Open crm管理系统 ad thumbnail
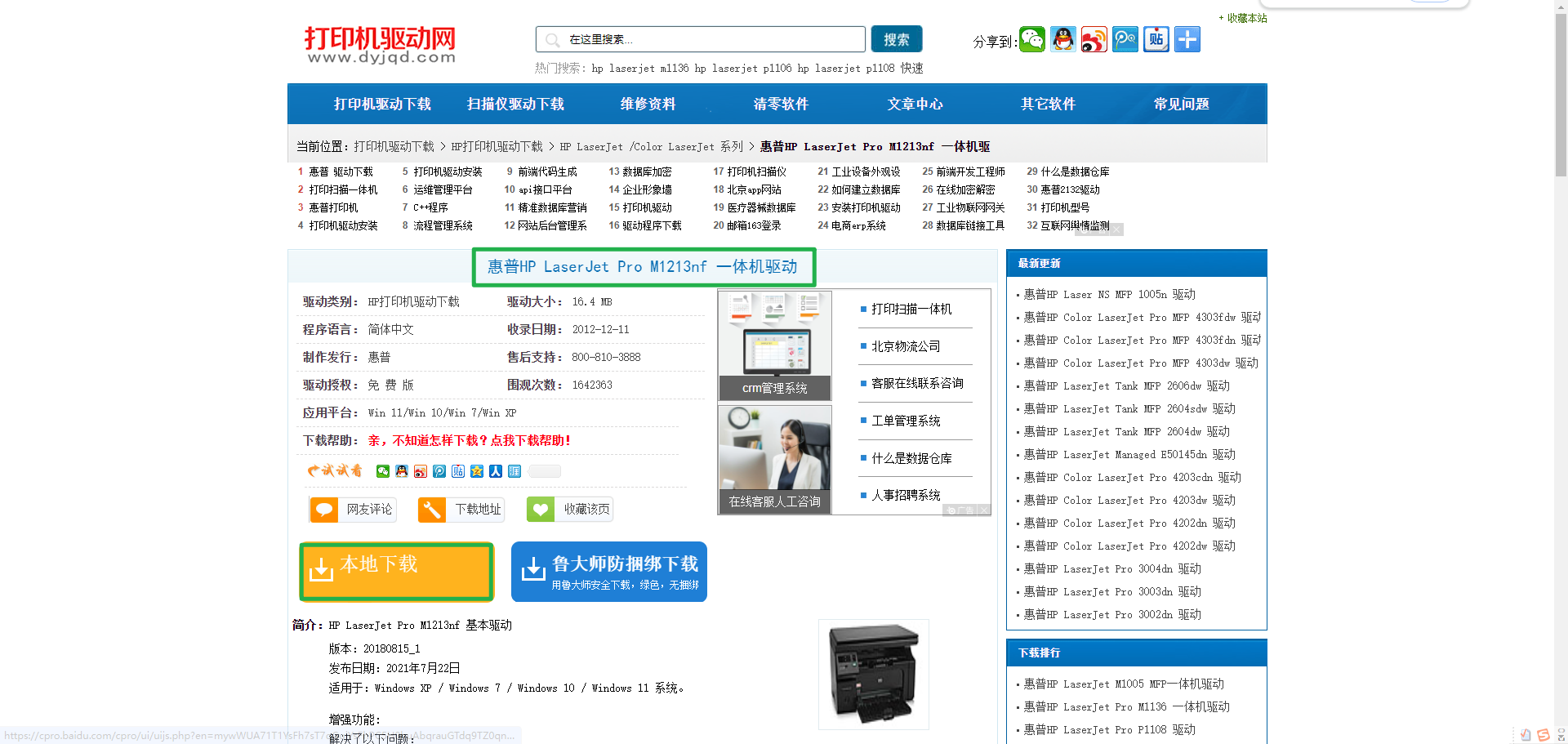Screen dimensions: 1568x744 pos(775,346)
